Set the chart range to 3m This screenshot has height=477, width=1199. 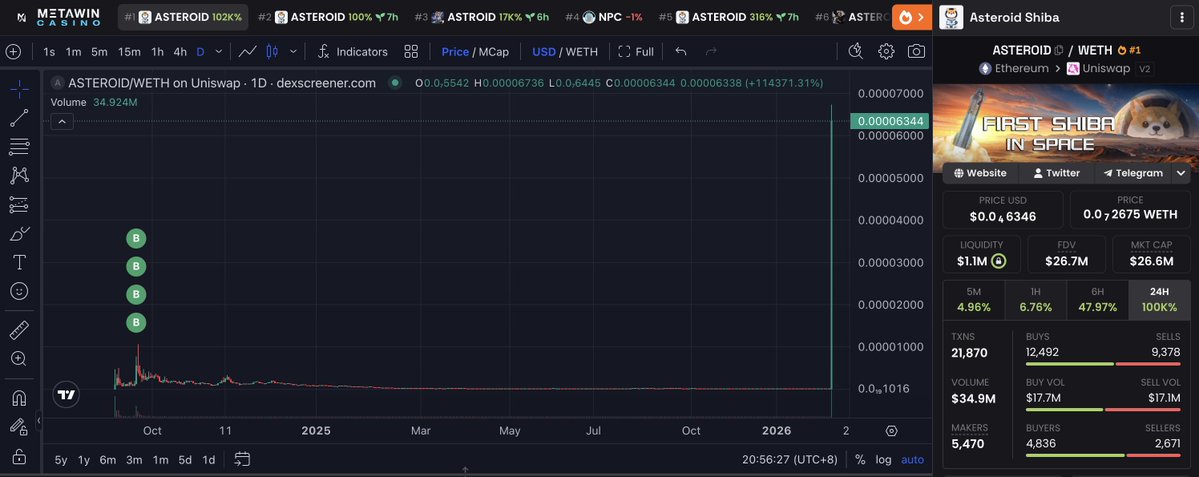(134, 459)
